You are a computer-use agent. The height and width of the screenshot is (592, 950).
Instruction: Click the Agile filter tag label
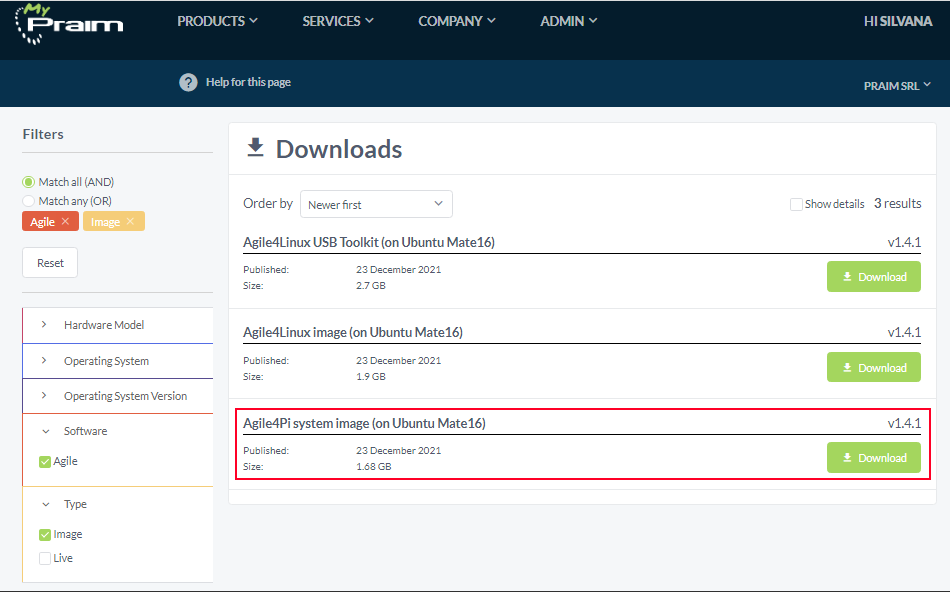42,222
